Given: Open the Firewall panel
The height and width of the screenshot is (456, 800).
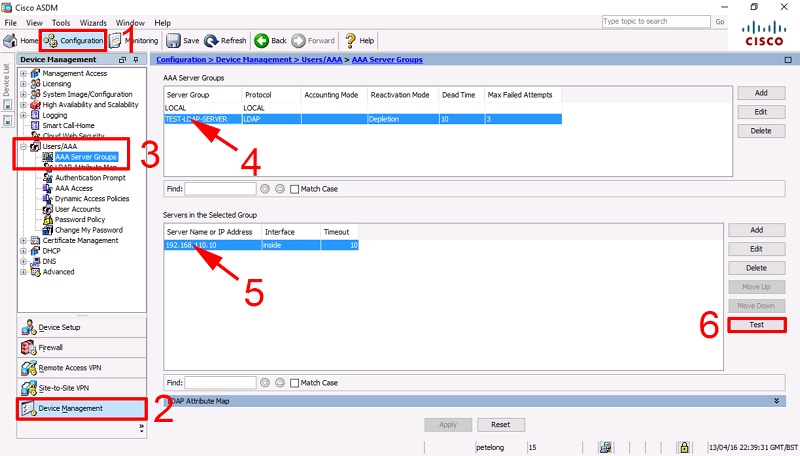Looking at the screenshot, I should [82, 348].
